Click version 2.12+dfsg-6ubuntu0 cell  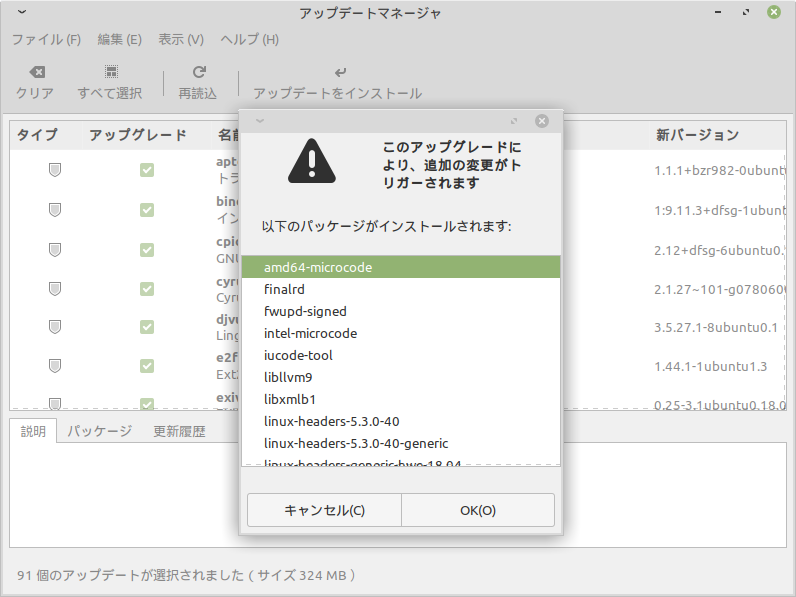720,250
